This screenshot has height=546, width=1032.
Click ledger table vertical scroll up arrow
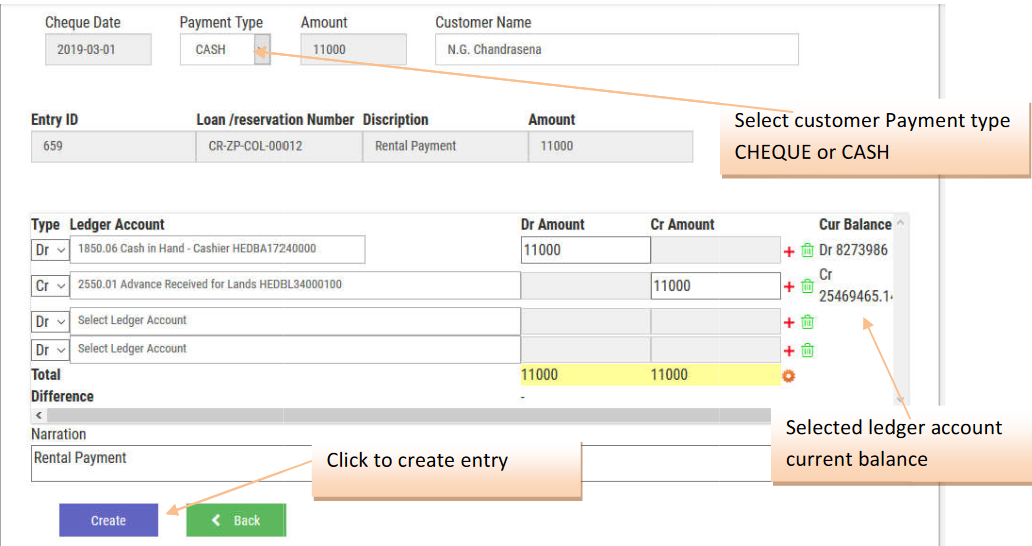point(900,223)
